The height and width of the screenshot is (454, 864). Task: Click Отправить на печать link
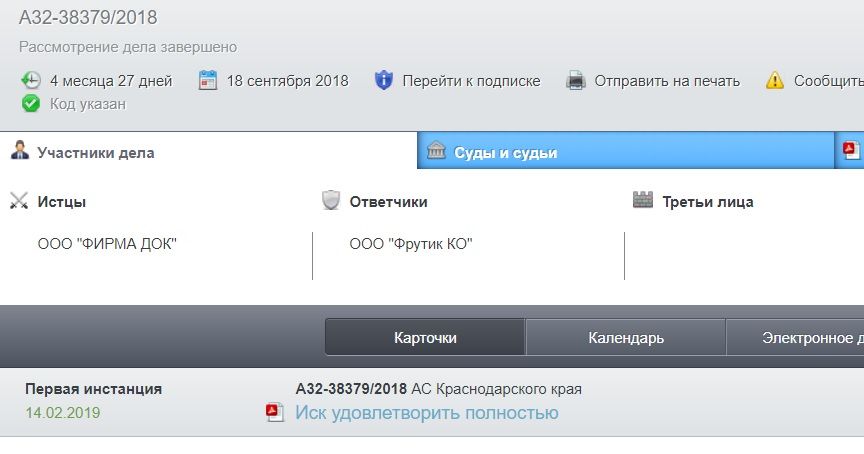667,81
